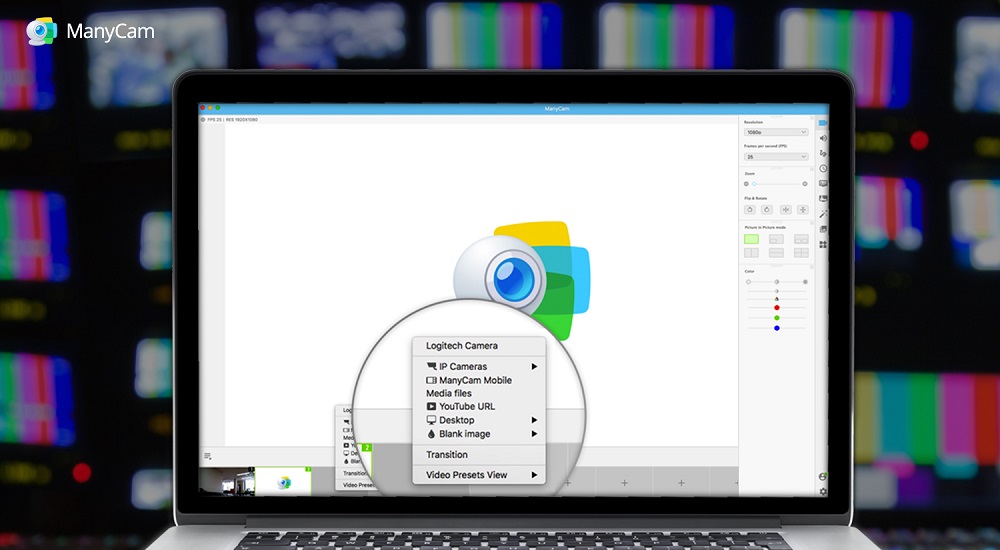Select the double inset Picture in Picture layout

click(801, 239)
